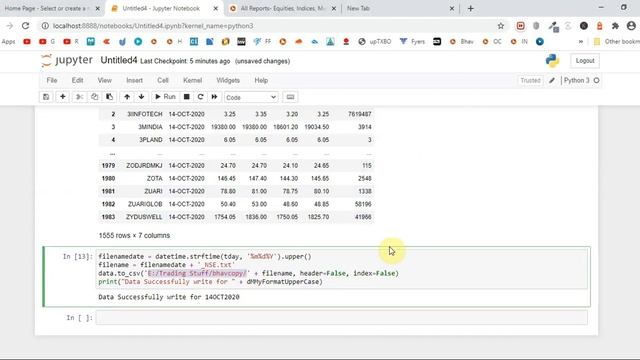Open the Bhav bookmark

click(x=462, y=42)
